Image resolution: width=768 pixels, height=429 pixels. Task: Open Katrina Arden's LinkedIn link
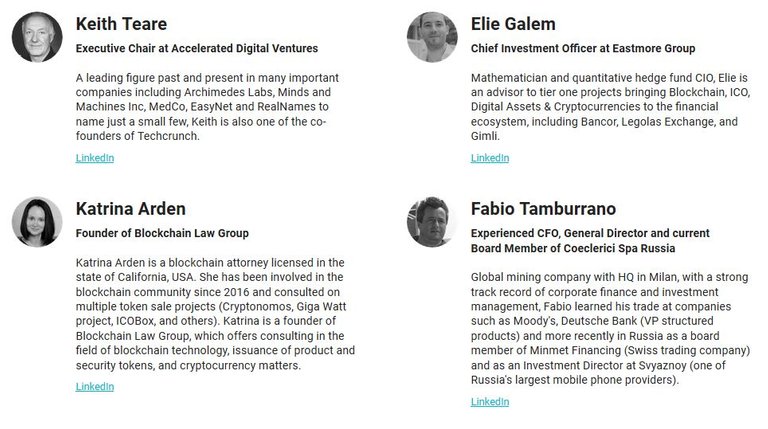pyautogui.click(x=95, y=386)
